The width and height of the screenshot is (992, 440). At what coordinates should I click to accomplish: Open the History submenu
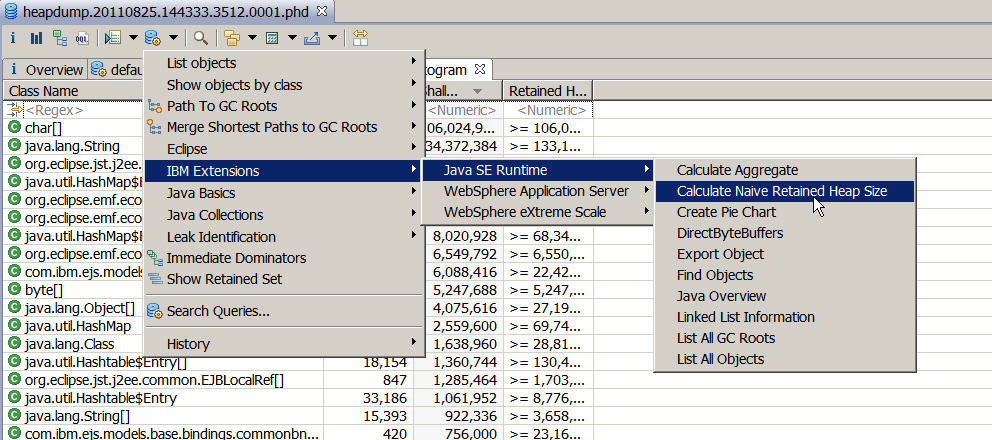click(x=283, y=344)
